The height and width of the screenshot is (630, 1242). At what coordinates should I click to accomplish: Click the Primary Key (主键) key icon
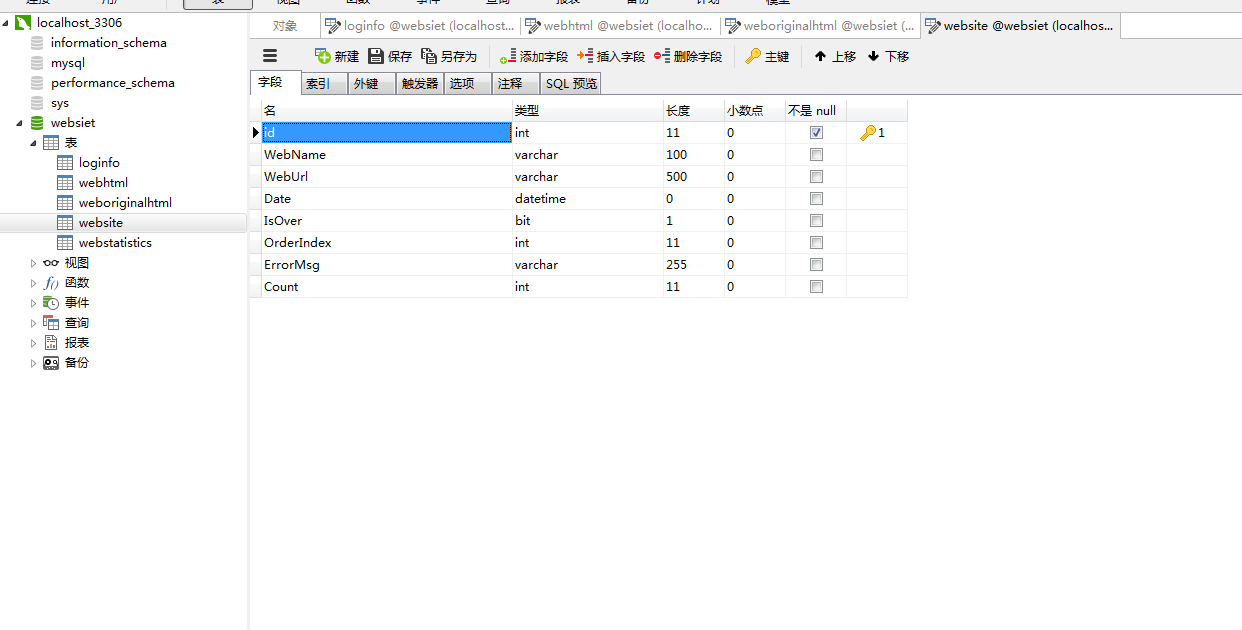(x=753, y=56)
